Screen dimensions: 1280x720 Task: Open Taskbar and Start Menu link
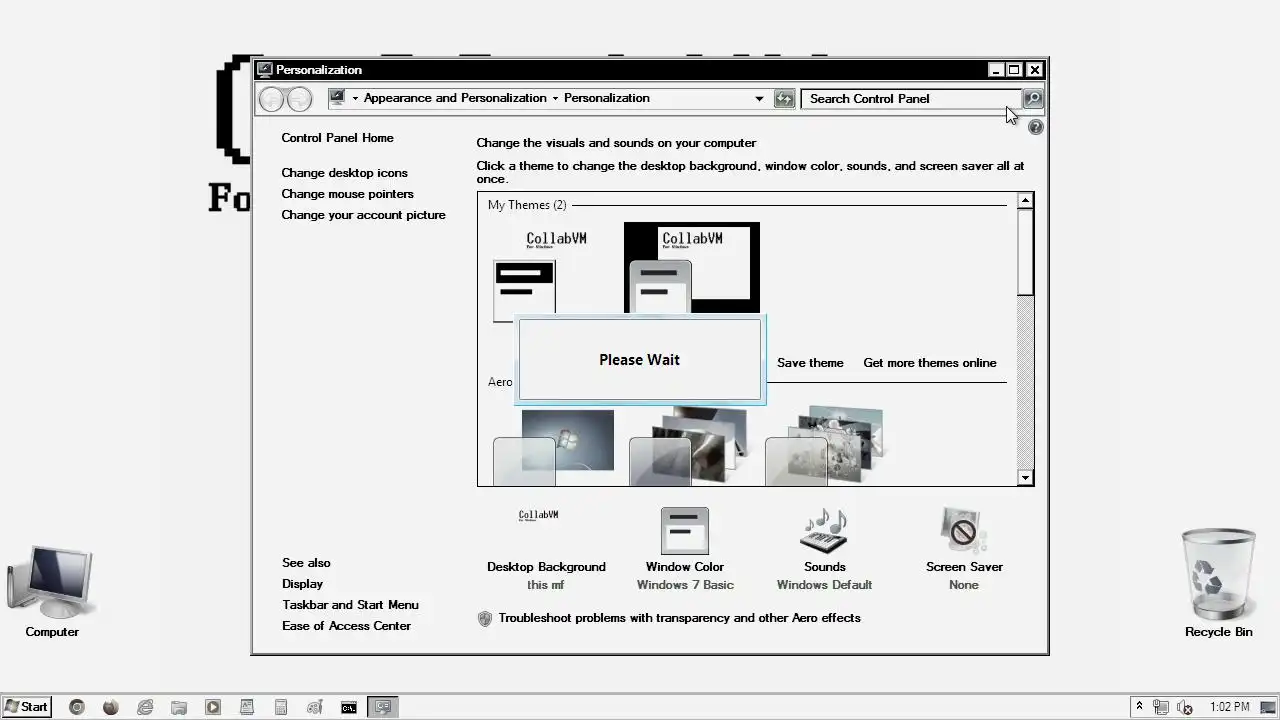click(350, 605)
